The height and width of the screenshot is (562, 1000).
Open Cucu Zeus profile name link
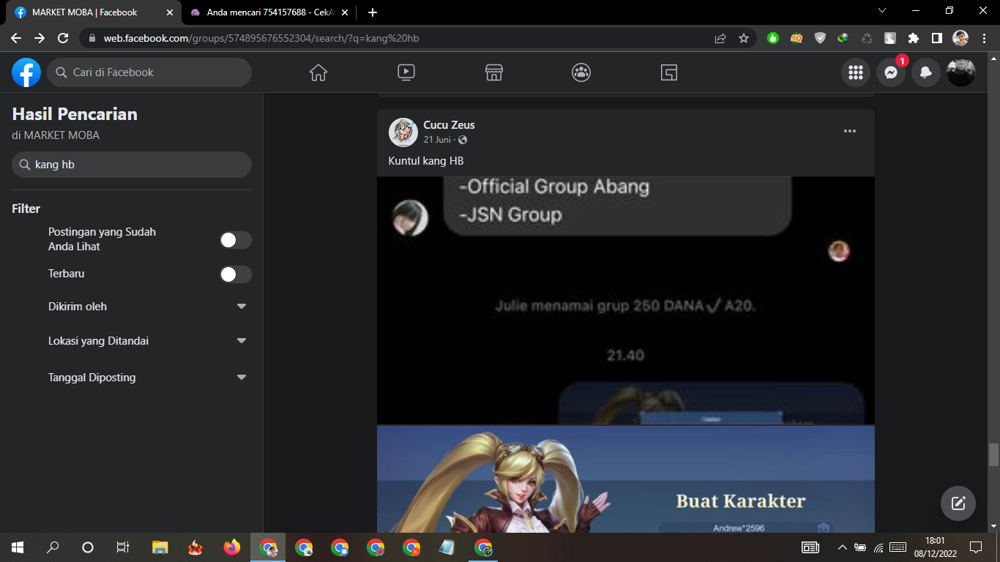tap(449, 125)
